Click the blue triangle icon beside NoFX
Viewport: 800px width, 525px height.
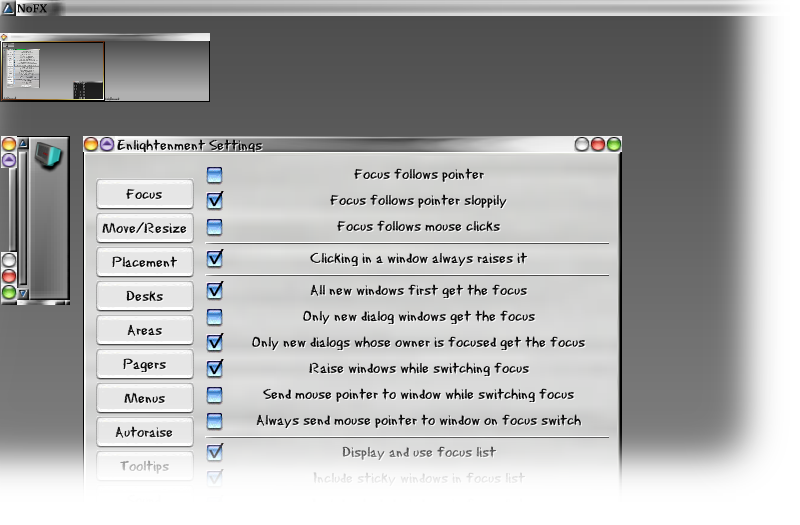[x=8, y=8]
